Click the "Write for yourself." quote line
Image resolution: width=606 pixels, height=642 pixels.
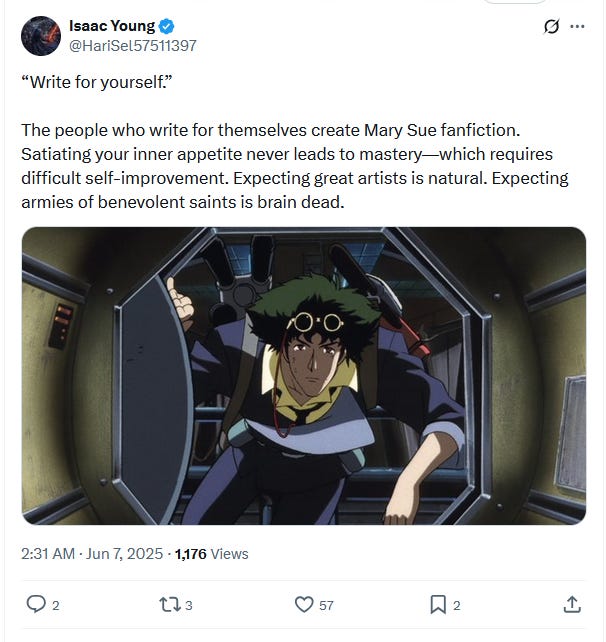click(x=97, y=82)
